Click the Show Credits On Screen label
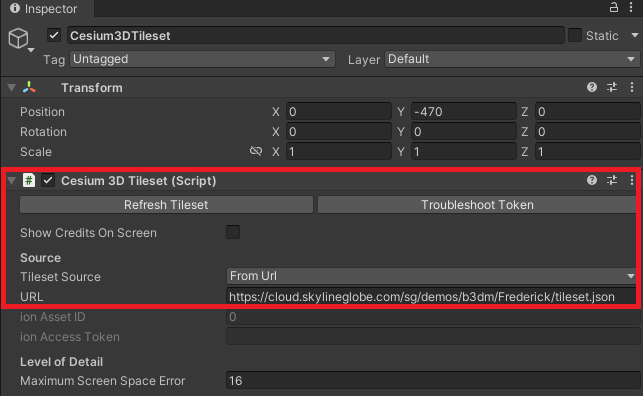The width and height of the screenshot is (643, 396). point(88,232)
